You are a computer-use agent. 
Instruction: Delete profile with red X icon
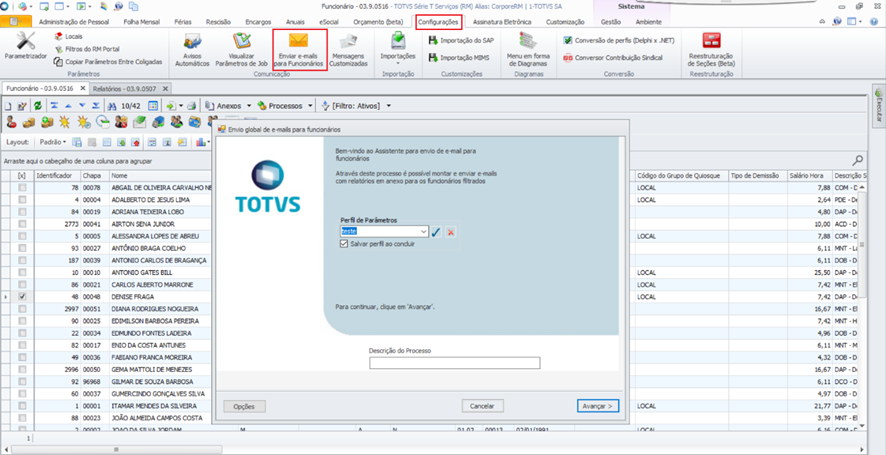tap(450, 232)
